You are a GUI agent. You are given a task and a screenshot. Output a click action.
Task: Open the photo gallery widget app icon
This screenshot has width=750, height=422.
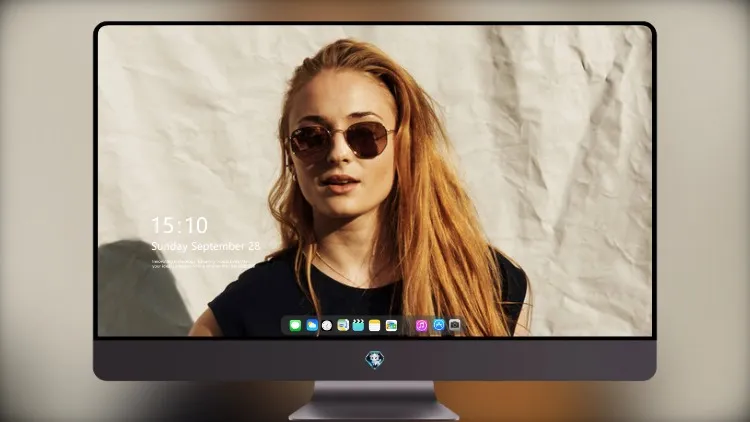point(391,326)
